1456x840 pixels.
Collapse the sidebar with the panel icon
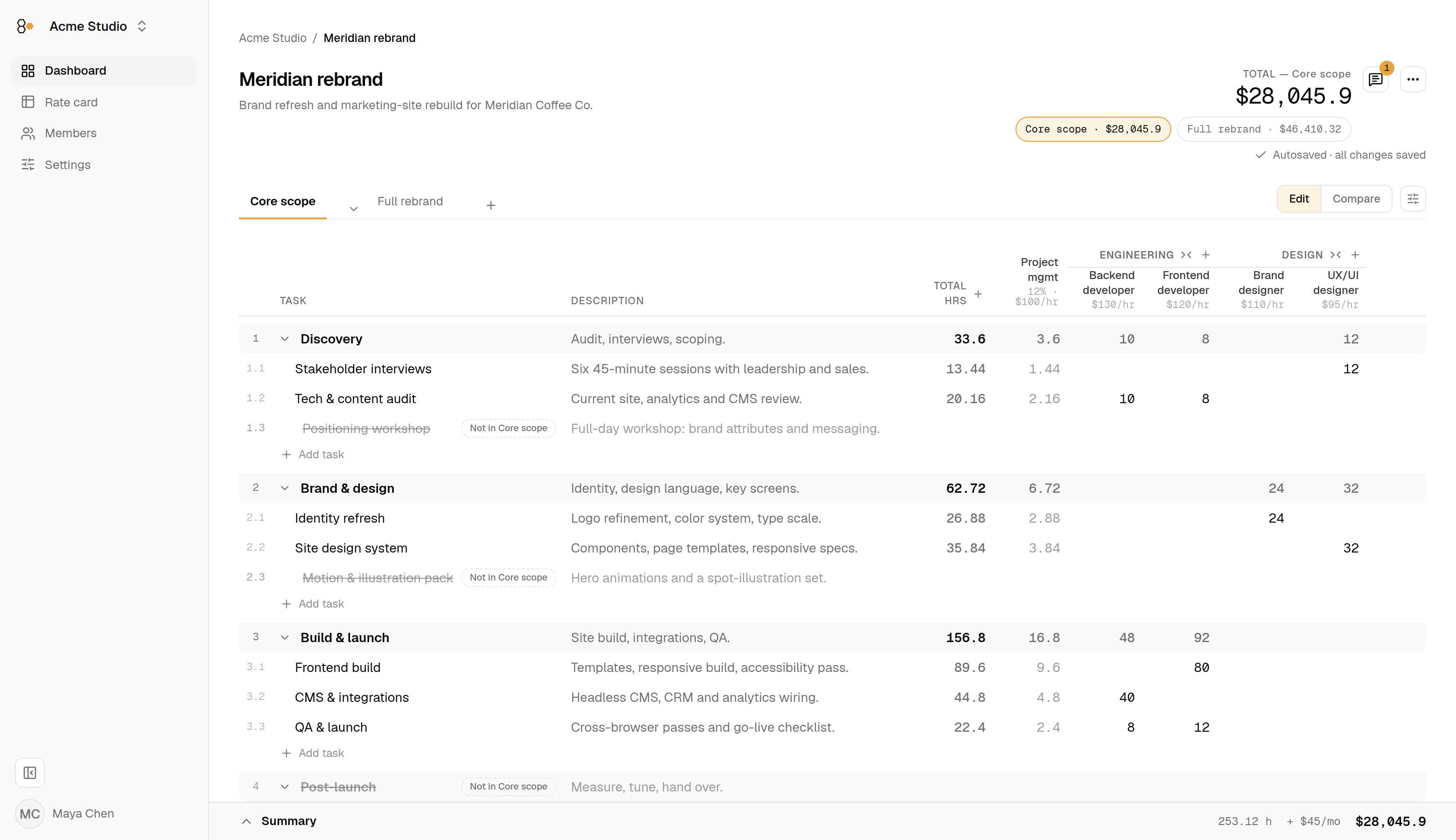click(x=30, y=772)
